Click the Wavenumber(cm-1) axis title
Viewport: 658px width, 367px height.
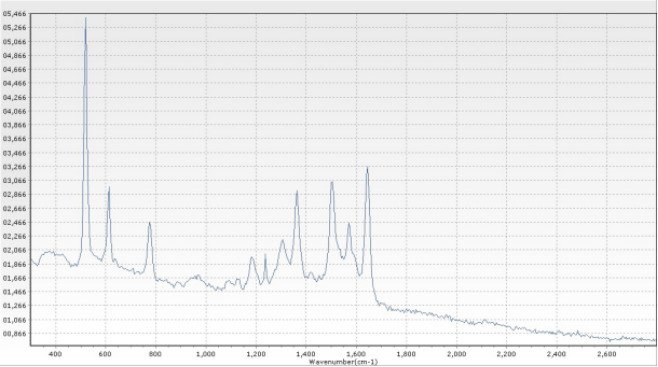pos(343,362)
